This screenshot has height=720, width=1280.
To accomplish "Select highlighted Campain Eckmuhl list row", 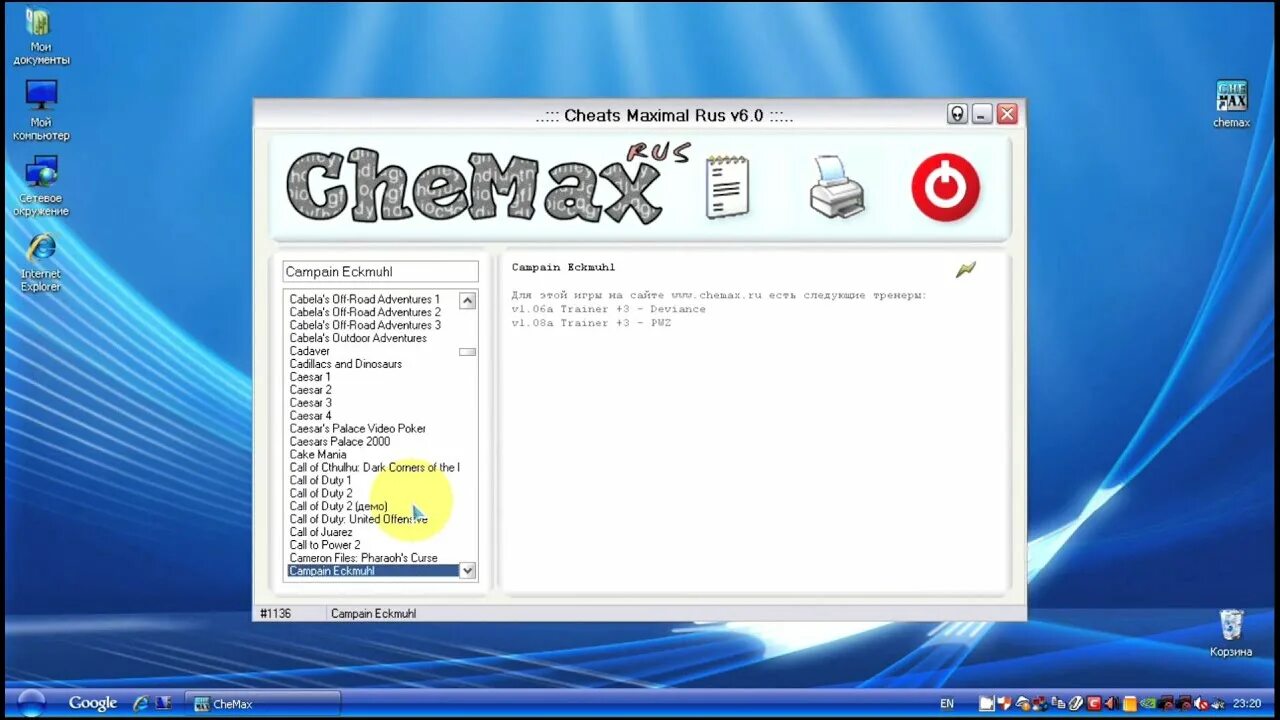I will [373, 571].
